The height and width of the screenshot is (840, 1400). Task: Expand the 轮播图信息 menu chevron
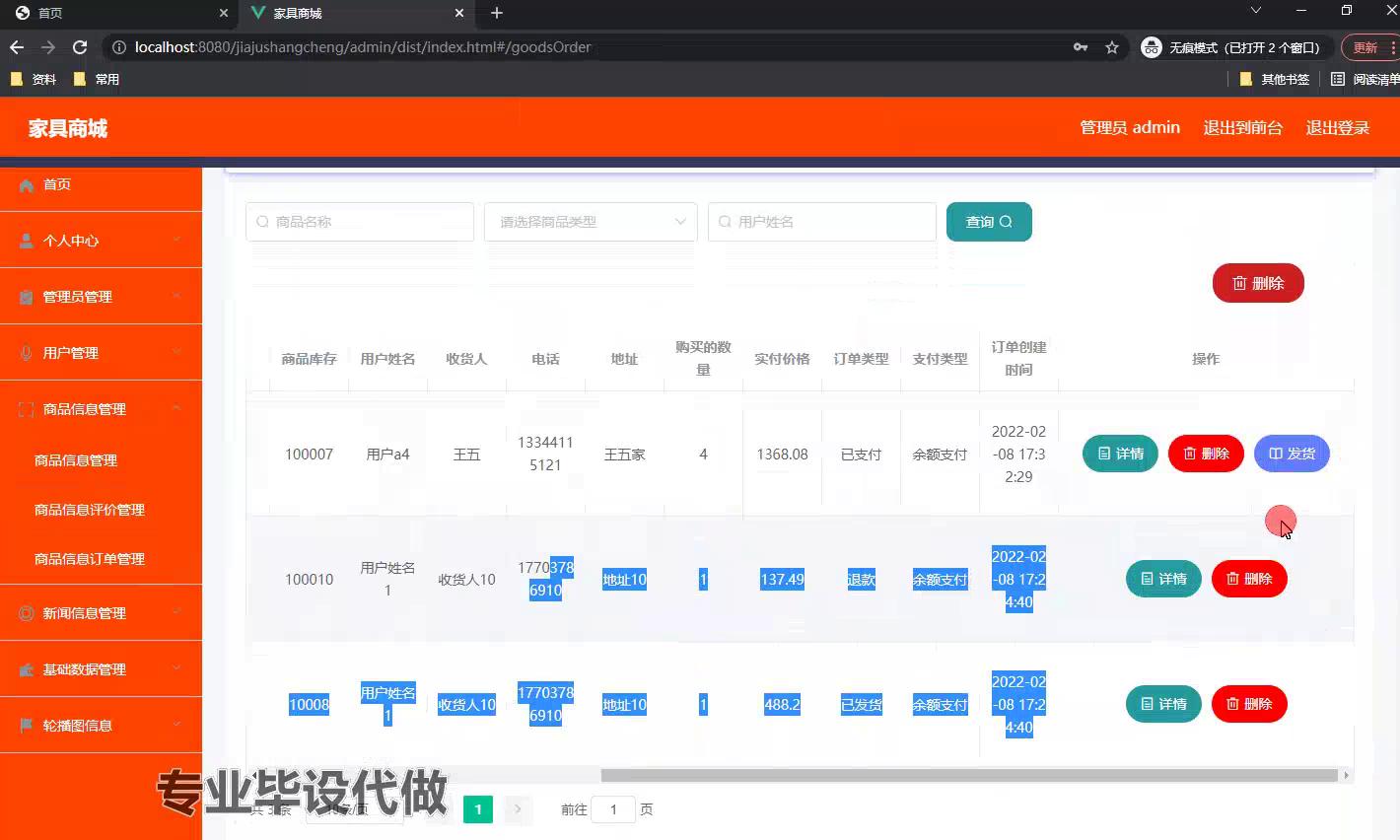(x=176, y=725)
